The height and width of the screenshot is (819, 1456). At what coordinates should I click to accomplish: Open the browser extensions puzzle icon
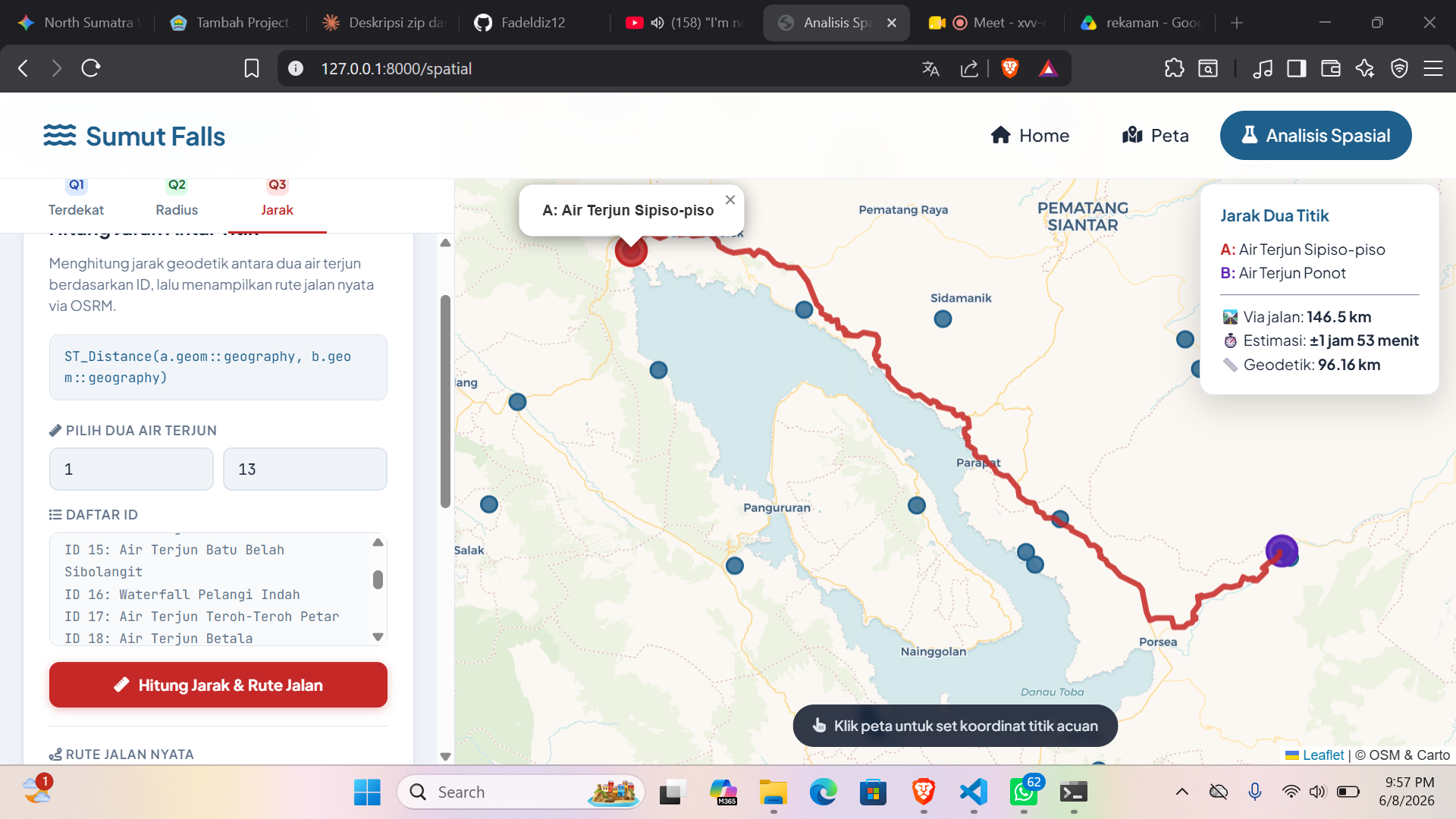[1174, 68]
